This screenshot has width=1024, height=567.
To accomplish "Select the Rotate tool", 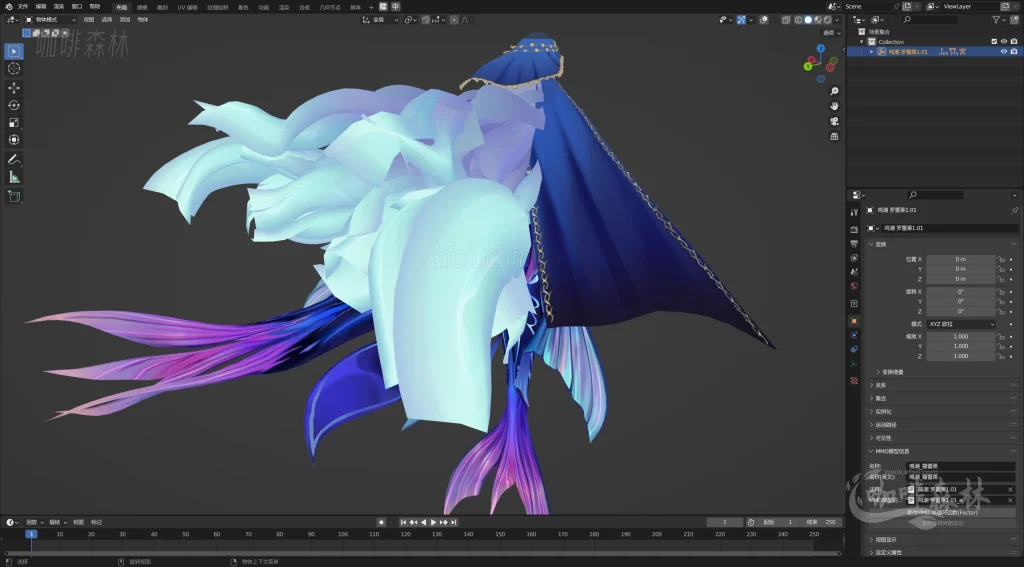I will (14, 105).
